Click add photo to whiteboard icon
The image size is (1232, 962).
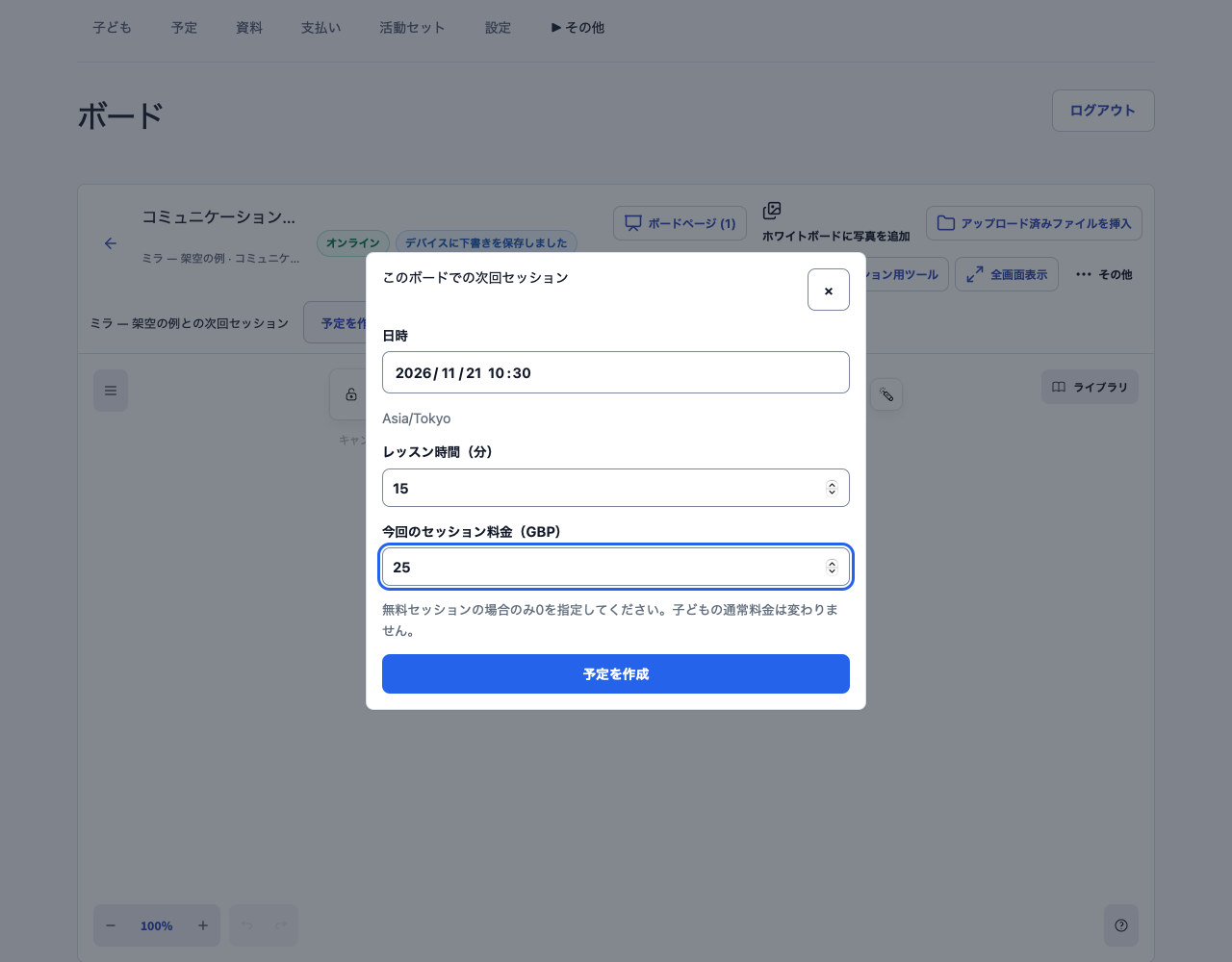point(772,210)
